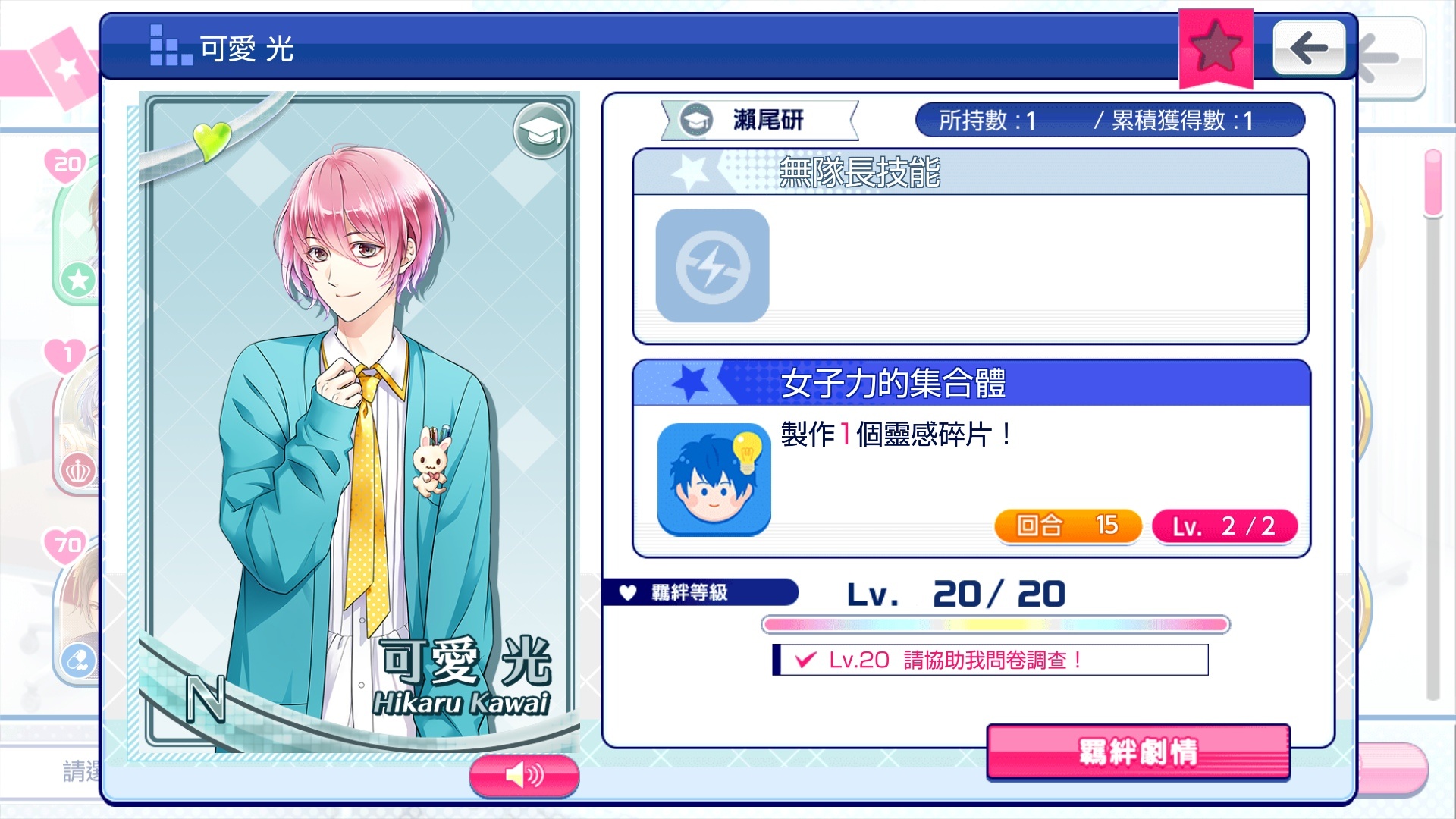Screen dimensions: 1456x819
Task: Click the disabled leader skill lightning icon
Action: coord(712,265)
